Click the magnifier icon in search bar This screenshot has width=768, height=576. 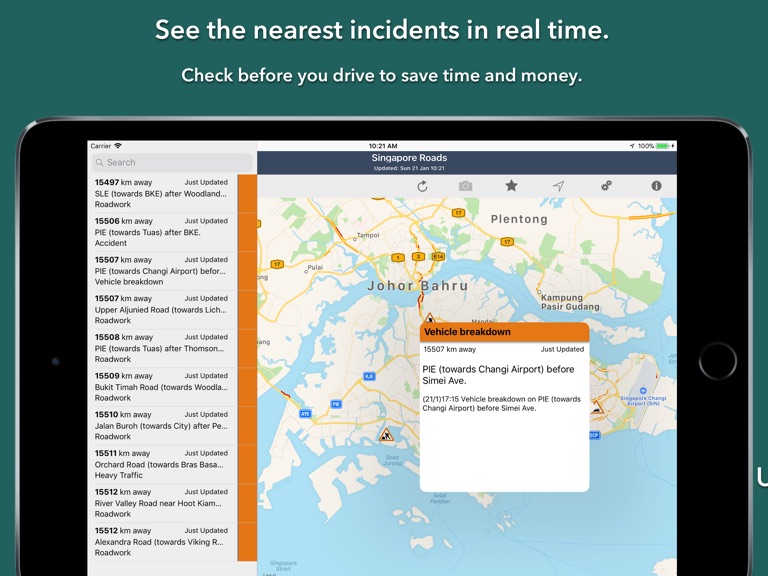tap(99, 162)
